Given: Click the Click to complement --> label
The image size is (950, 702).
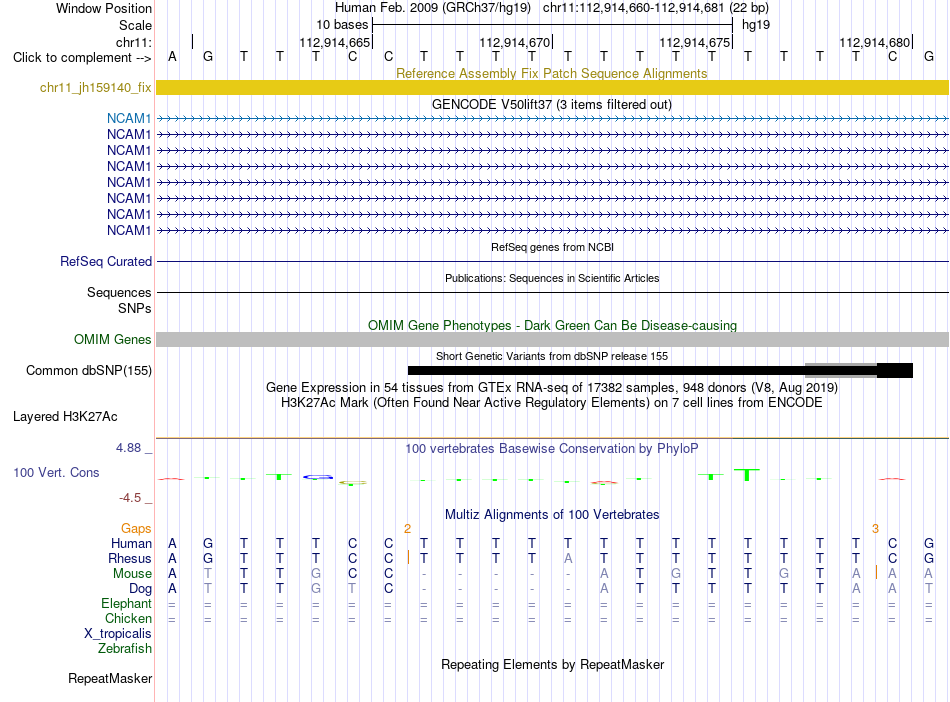Looking at the screenshot, I should 82,58.
